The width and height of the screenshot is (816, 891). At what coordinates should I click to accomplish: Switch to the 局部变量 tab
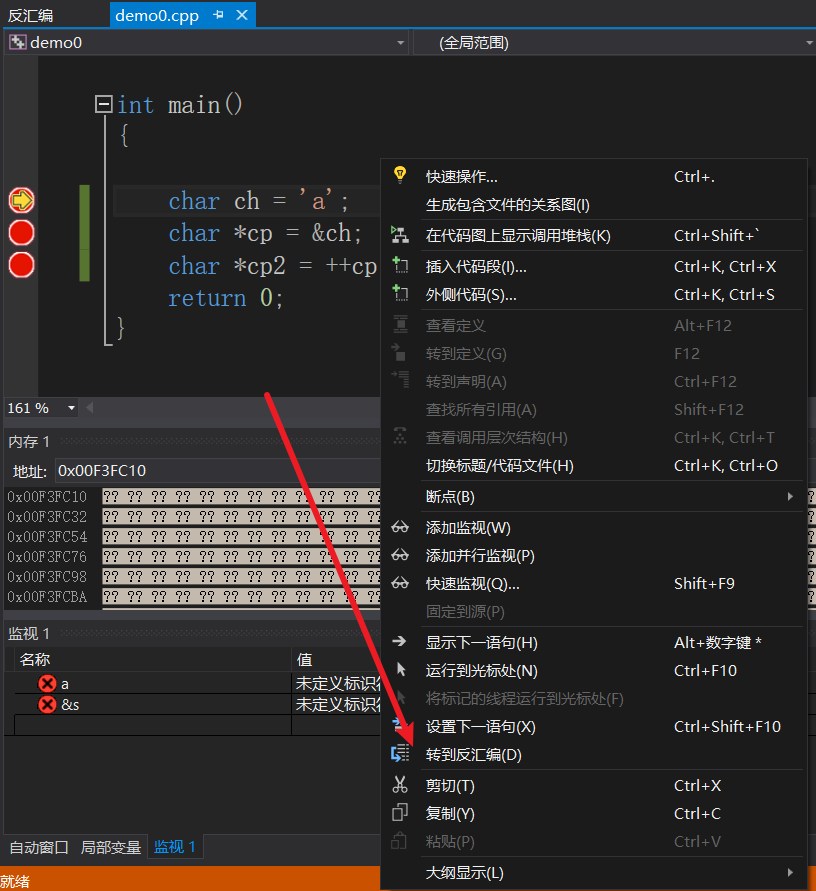[x=111, y=847]
